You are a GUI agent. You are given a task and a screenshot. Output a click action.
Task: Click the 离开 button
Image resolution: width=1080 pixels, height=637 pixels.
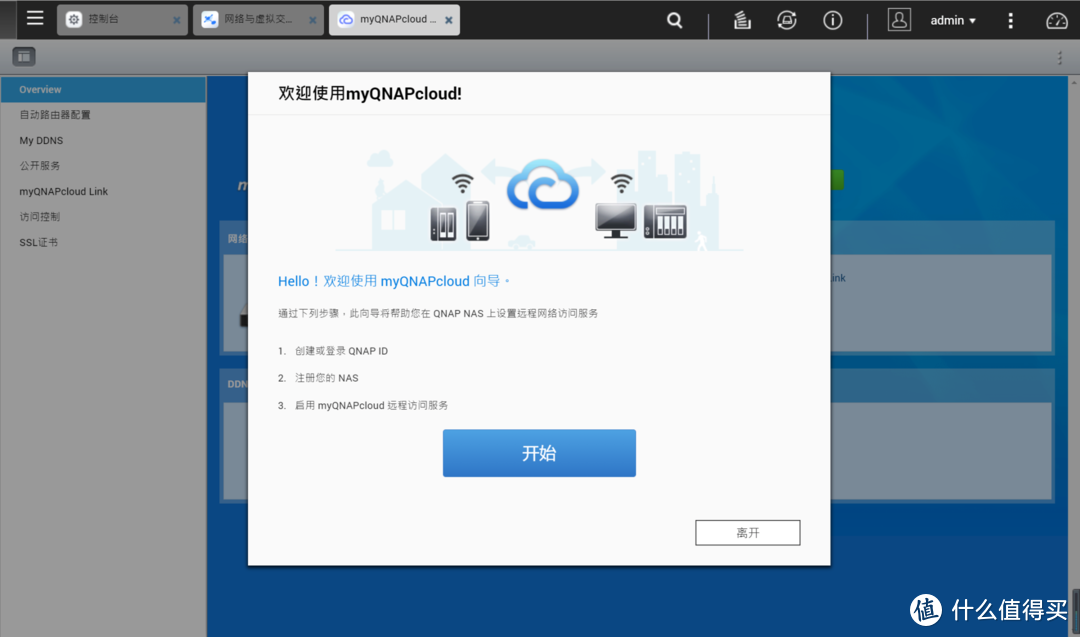coord(747,532)
